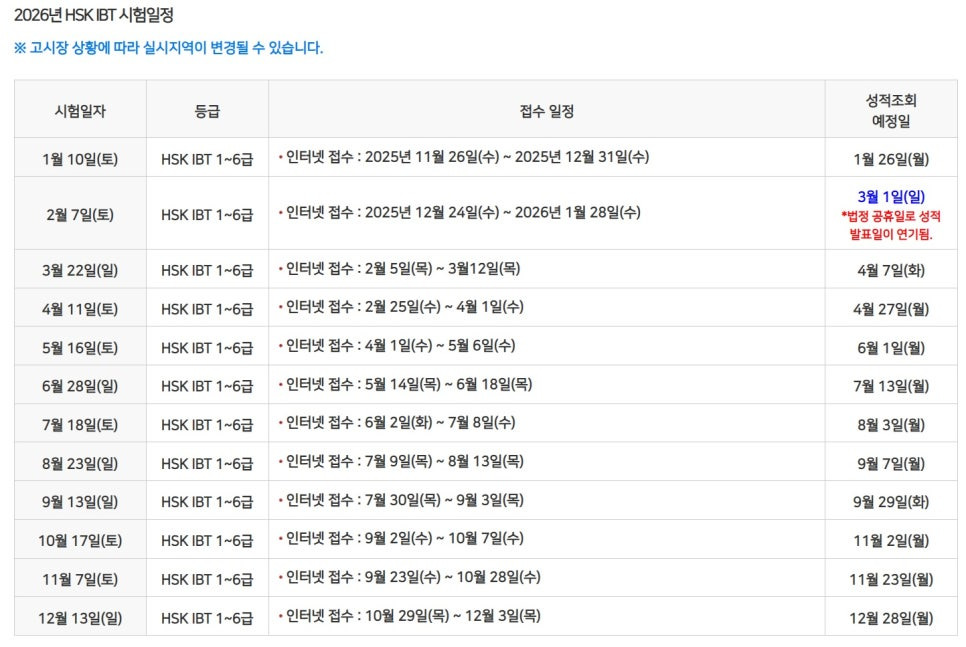Select score date '11월 23일(월)'
Viewport: 966px width, 647px height.
pyautogui.click(x=891, y=579)
